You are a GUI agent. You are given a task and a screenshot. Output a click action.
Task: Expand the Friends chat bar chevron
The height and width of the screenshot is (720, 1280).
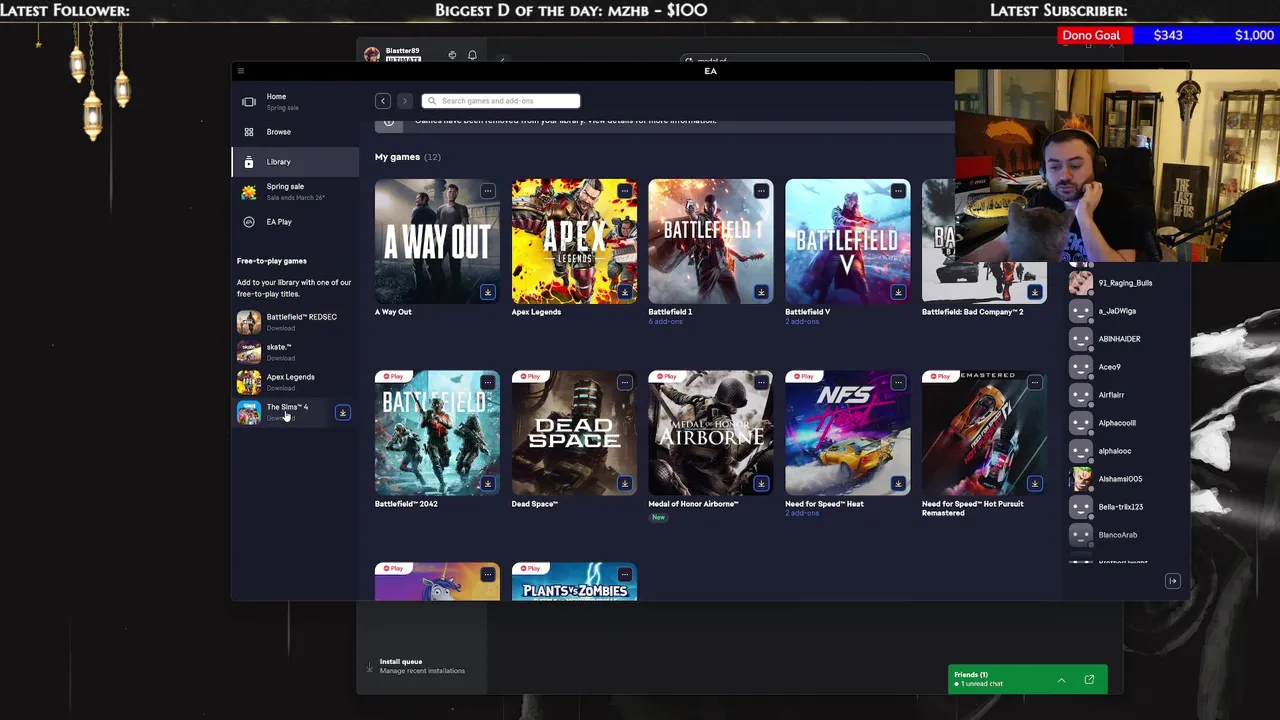tap(1061, 681)
